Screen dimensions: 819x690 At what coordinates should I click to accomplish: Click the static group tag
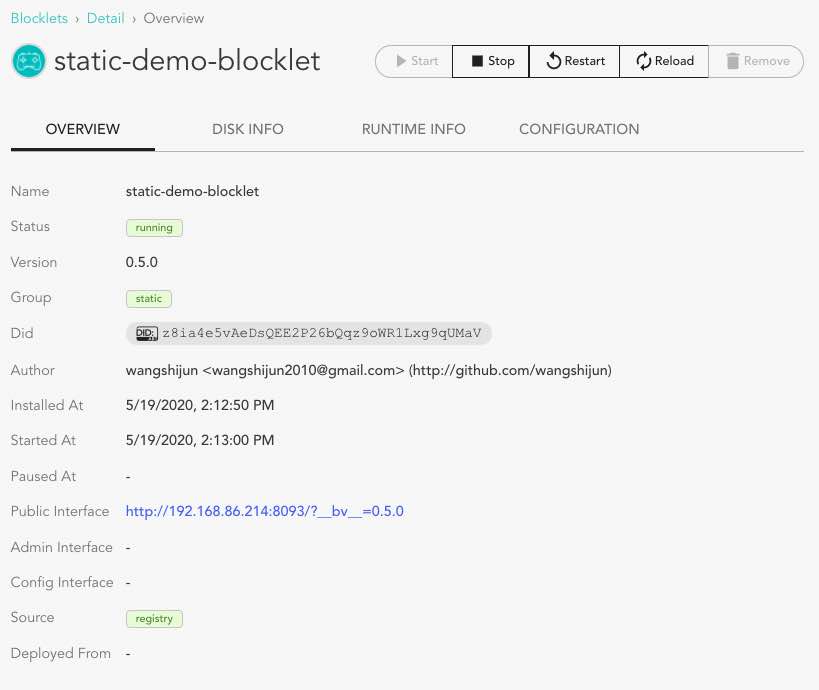[149, 298]
